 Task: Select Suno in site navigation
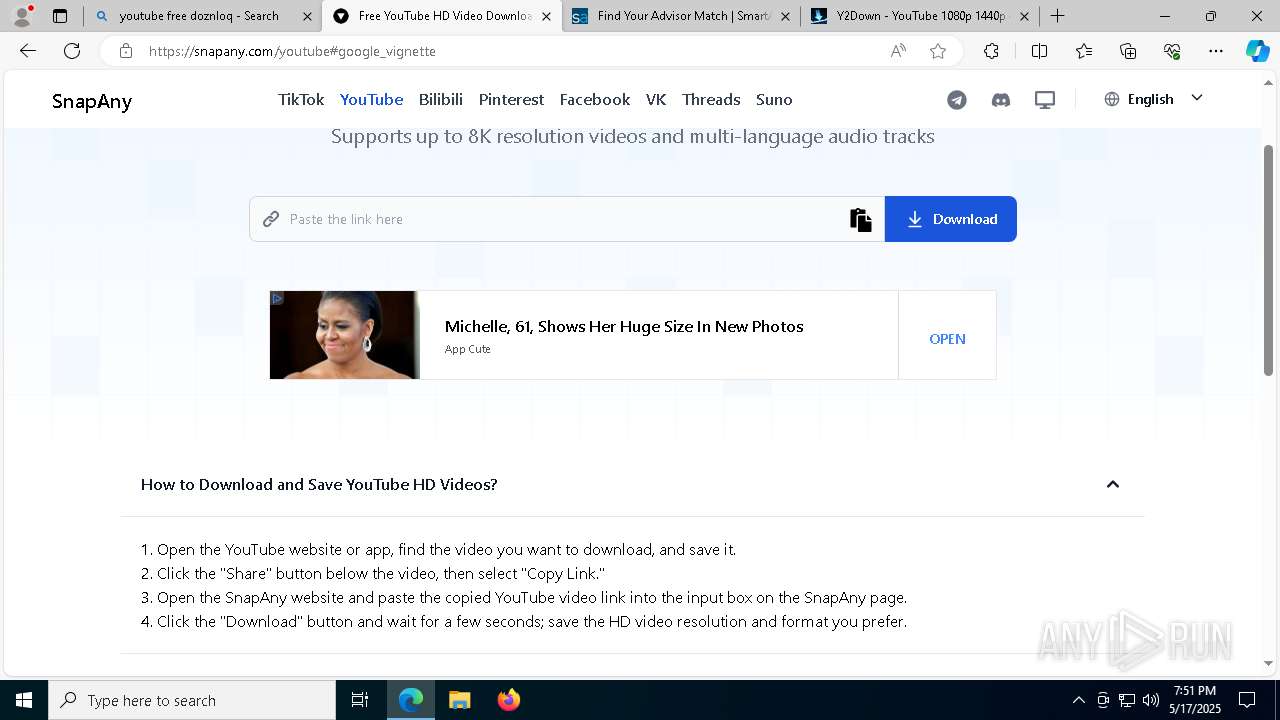pyautogui.click(x=774, y=99)
